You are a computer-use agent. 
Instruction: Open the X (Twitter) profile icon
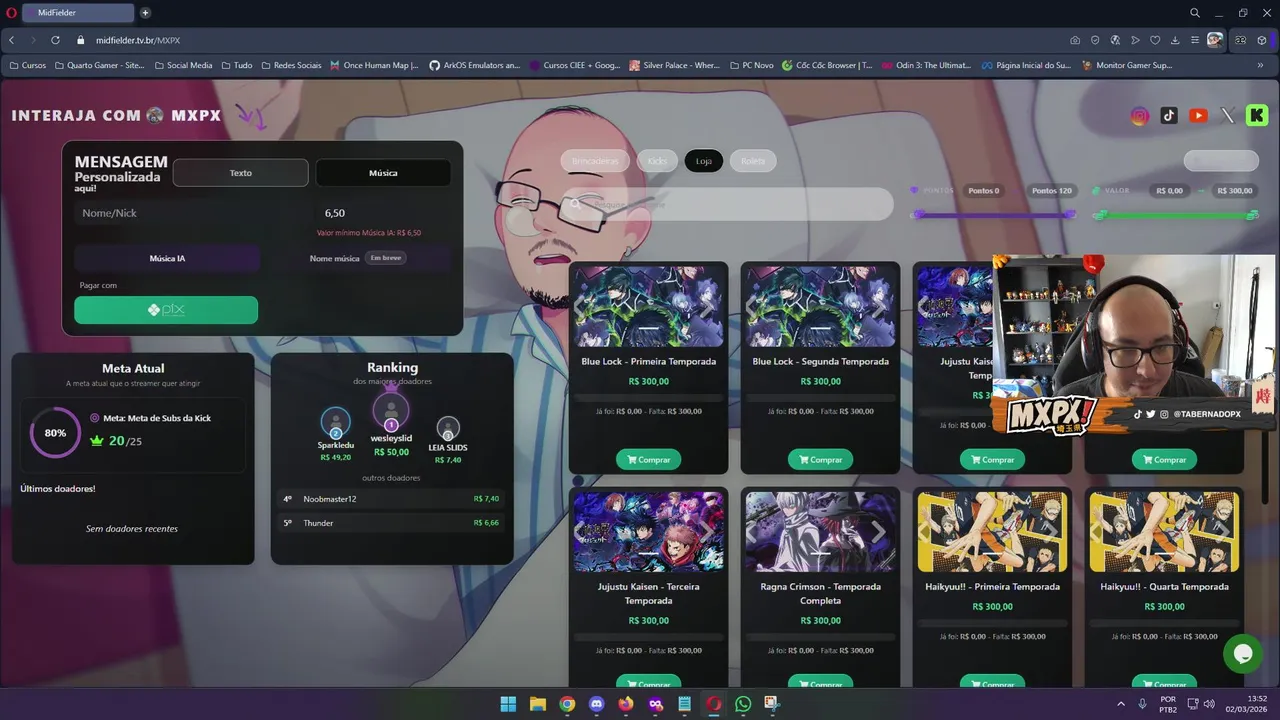coord(1228,116)
